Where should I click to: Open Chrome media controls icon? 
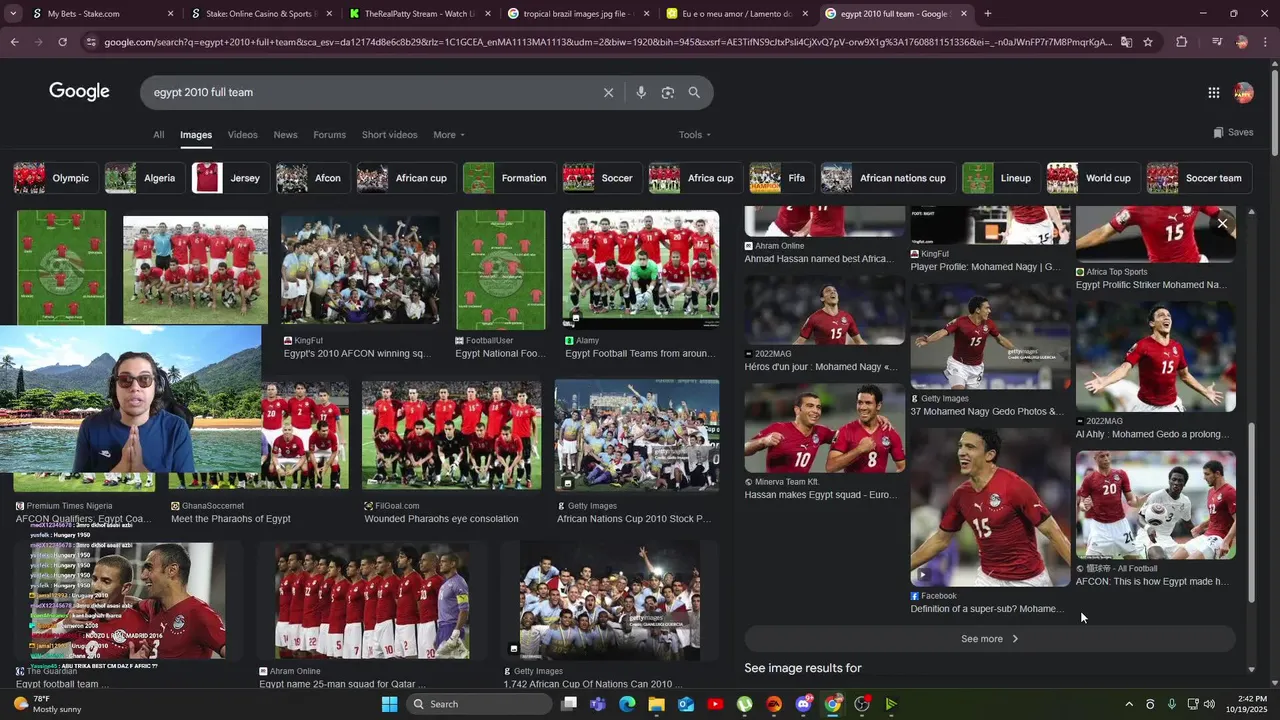tap(1216, 42)
